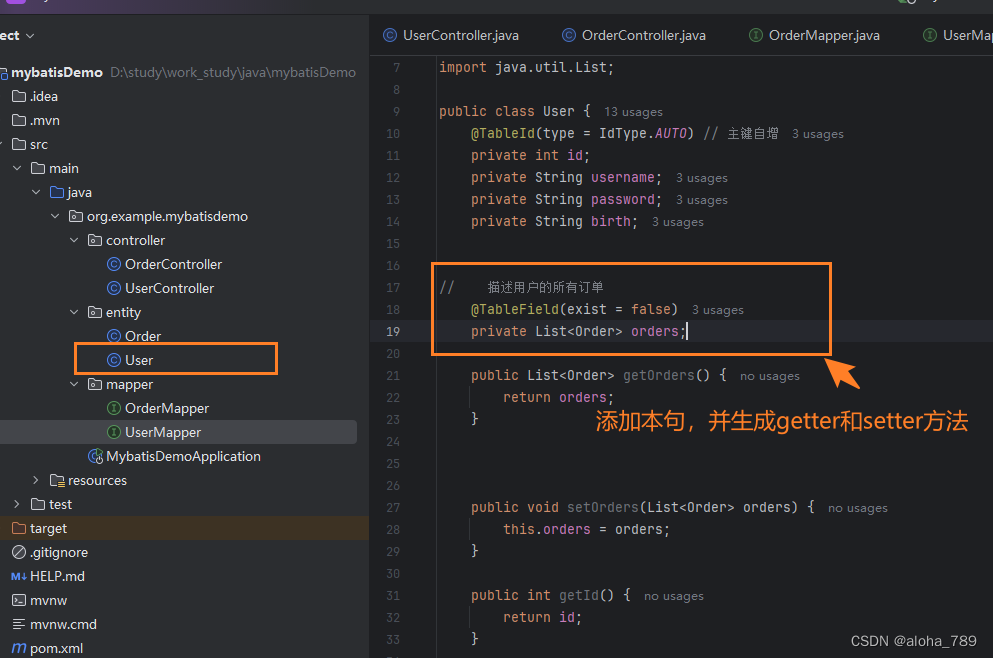
Task: Click '3 usages' hint beside password field
Action: click(x=702, y=200)
